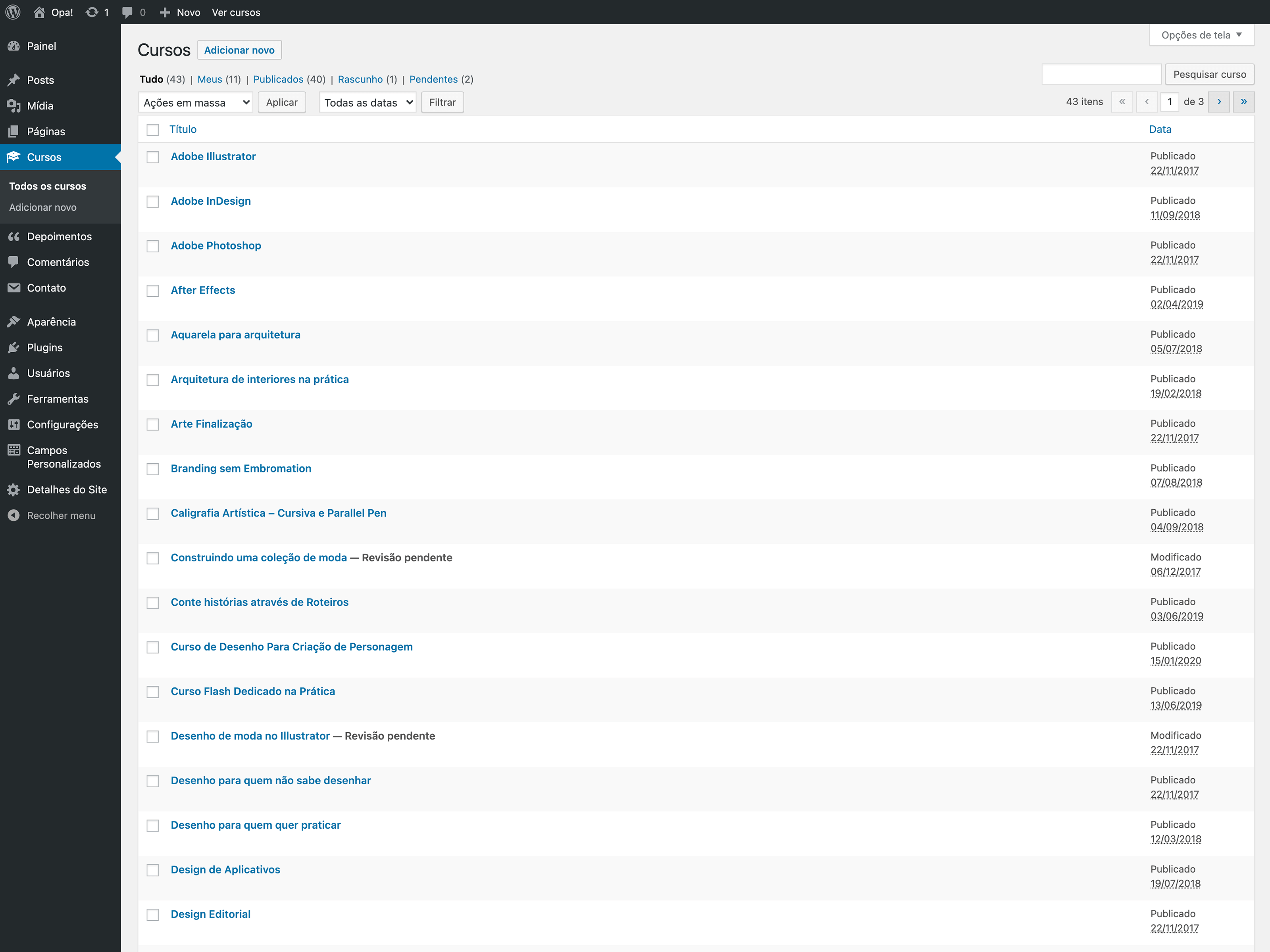This screenshot has height=952, width=1270.
Task: Open the Ações em massa dropdown
Action: tap(195, 102)
